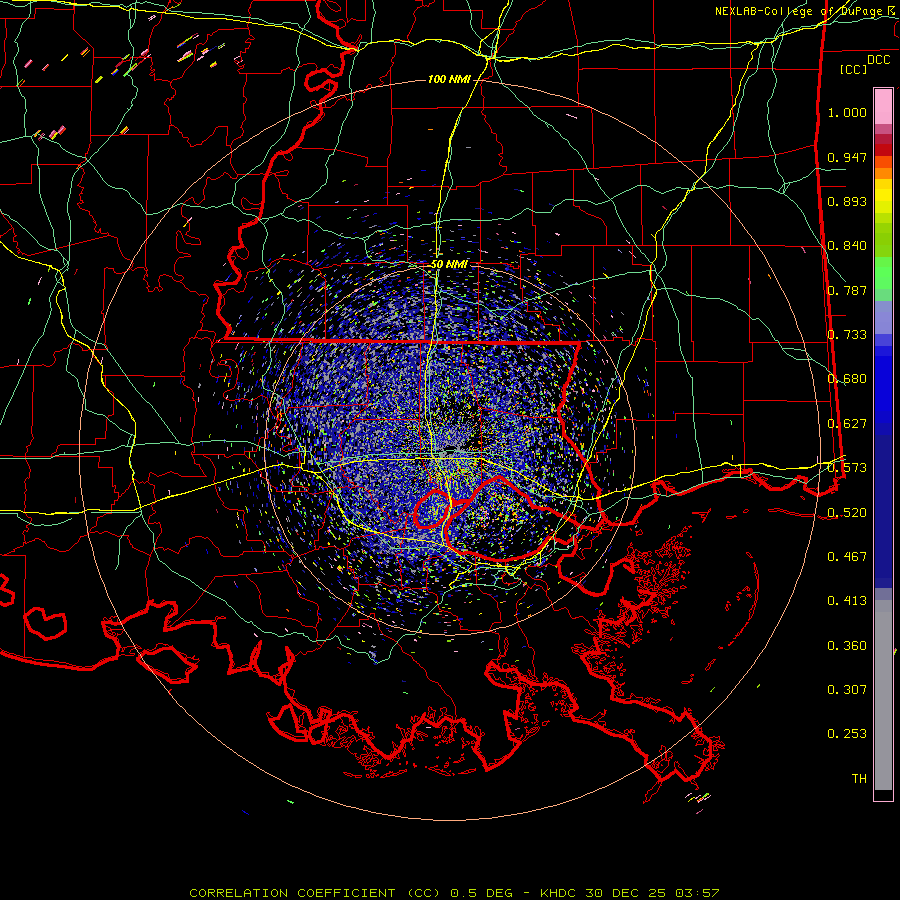Image resolution: width=900 pixels, height=900 pixels.
Task: Click the 1.000 value on the color scale
Action: click(847, 112)
